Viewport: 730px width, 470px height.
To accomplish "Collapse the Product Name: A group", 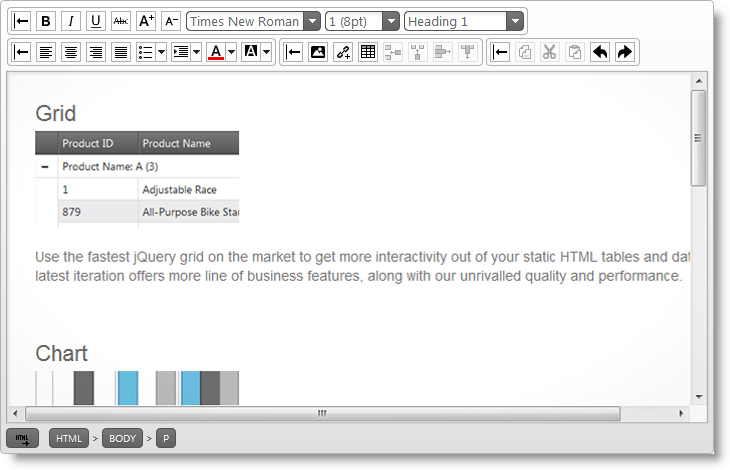I will [45, 167].
